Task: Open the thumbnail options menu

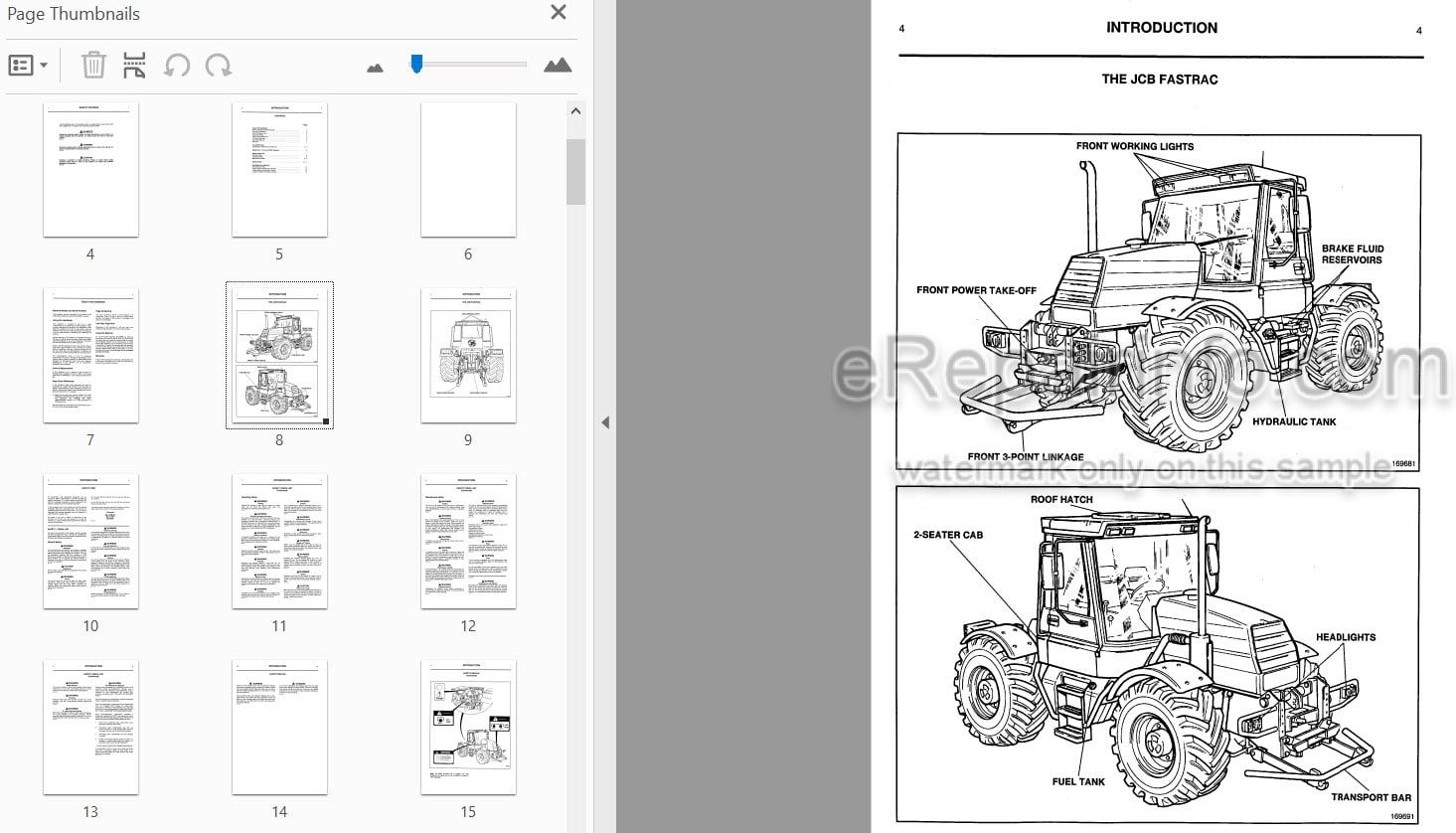Action: coord(27,66)
